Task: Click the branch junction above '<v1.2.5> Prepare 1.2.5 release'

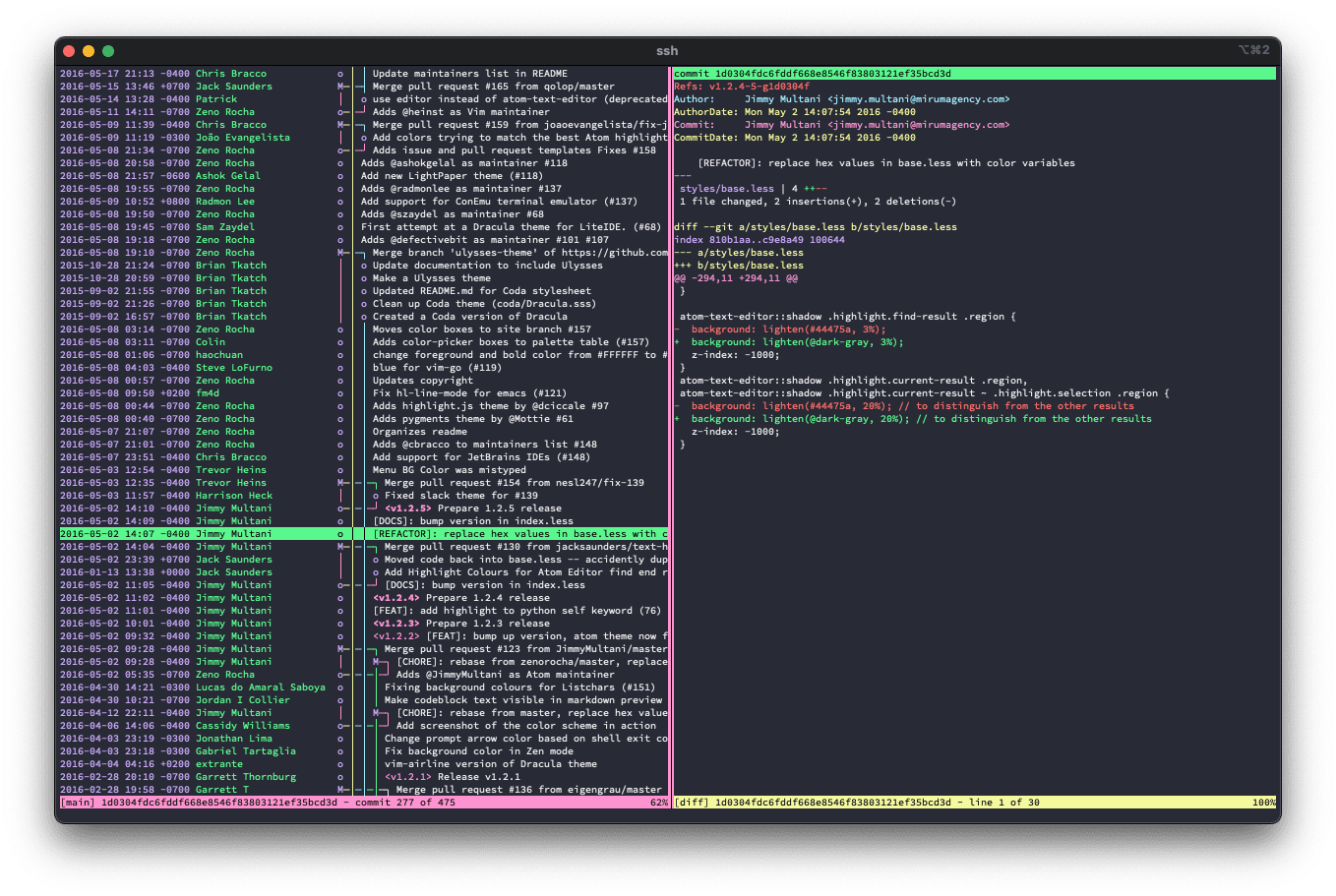Action: point(374,508)
